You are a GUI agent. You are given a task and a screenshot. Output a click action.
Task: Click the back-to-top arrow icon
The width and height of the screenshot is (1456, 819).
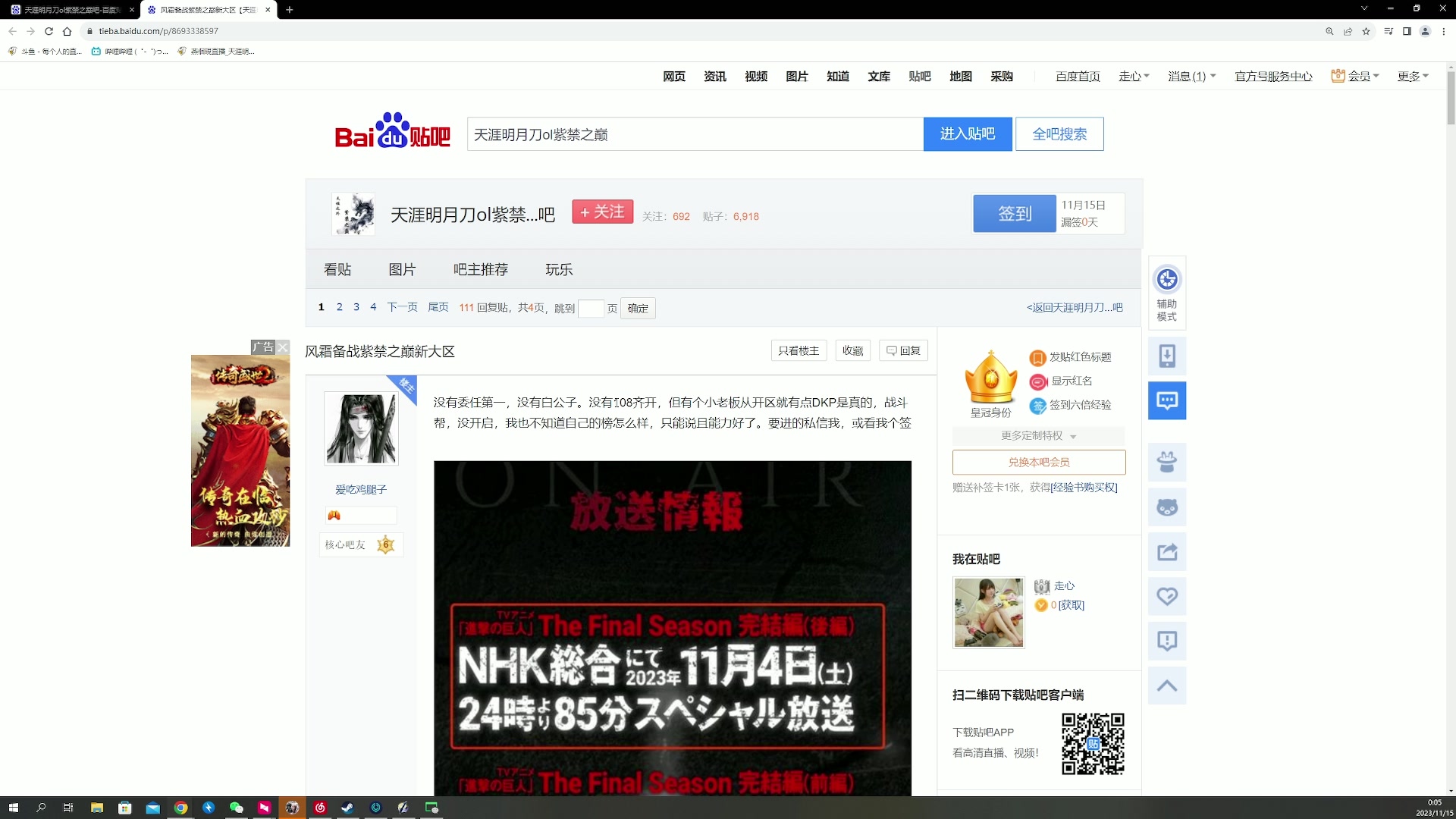coord(1167,686)
